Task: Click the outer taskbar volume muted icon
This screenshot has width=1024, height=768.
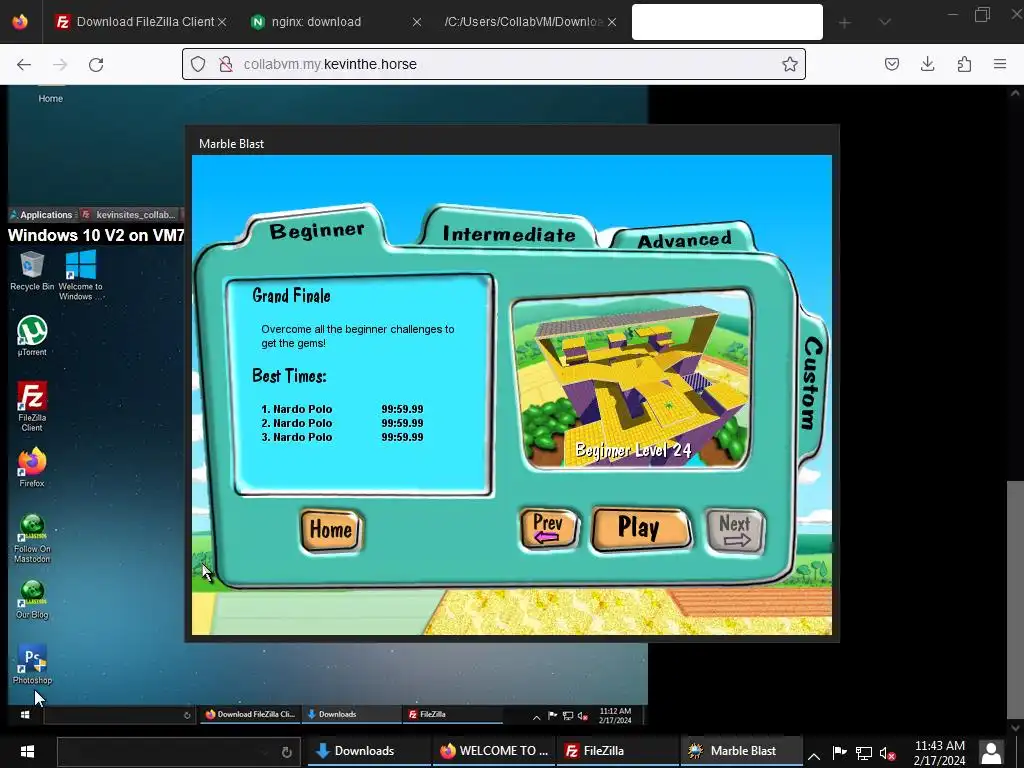Action: coord(887,754)
